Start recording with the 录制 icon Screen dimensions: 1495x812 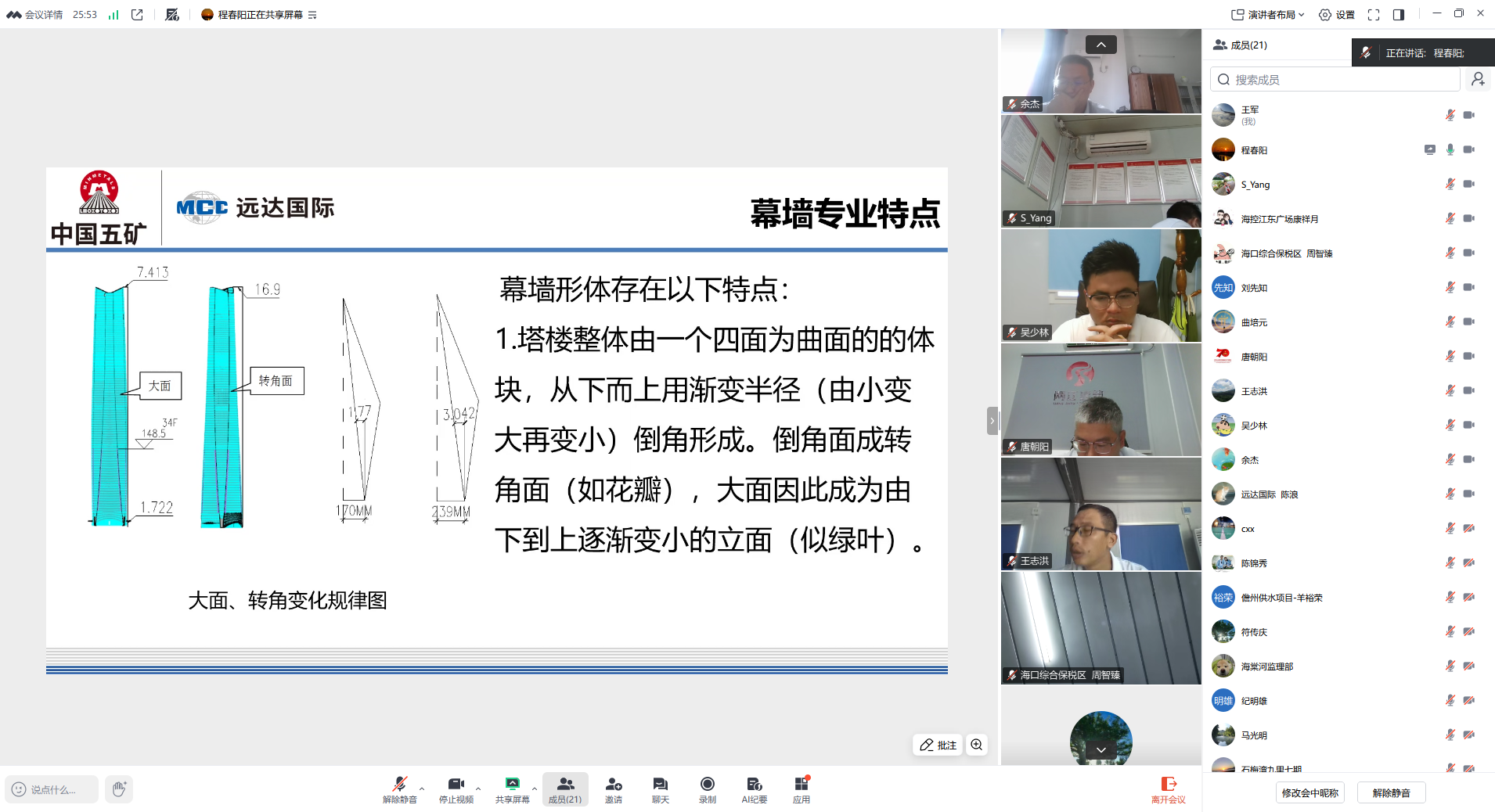707,785
